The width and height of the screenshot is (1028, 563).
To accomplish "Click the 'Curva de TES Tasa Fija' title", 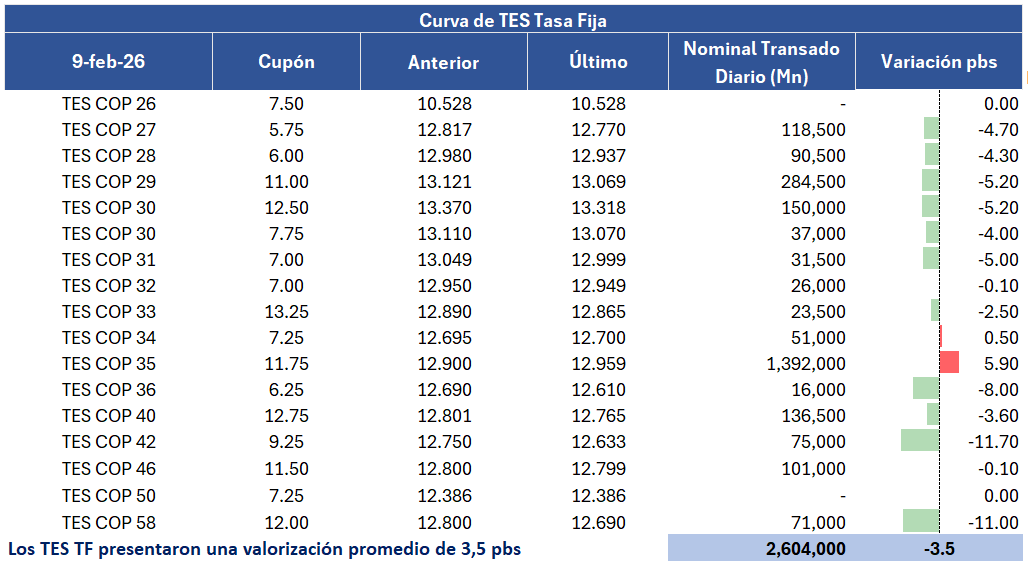I will click(512, 20).
